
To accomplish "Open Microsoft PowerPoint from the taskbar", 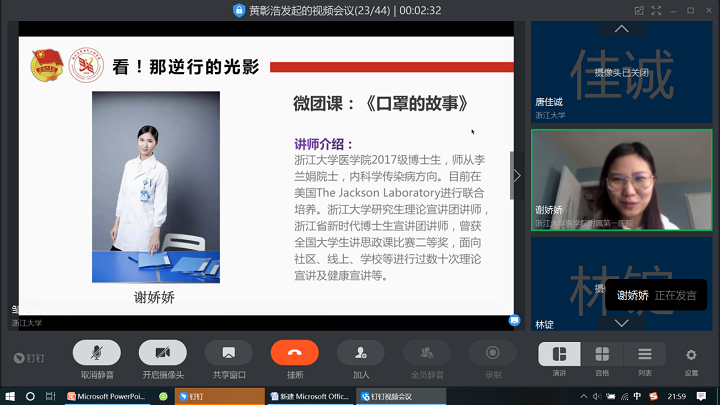I will click(107, 396).
